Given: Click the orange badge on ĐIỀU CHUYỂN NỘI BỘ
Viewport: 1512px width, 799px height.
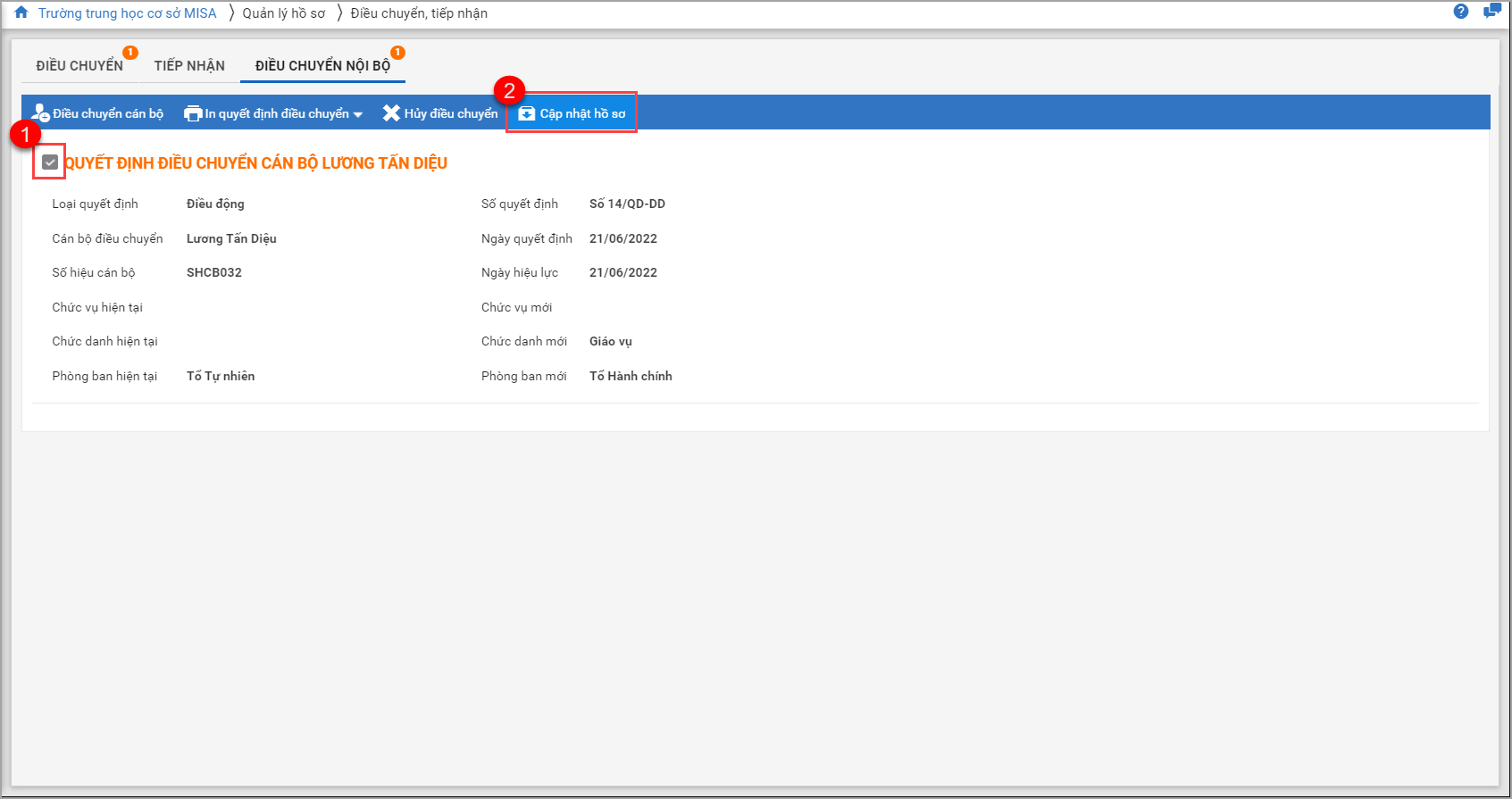Looking at the screenshot, I should (x=397, y=53).
